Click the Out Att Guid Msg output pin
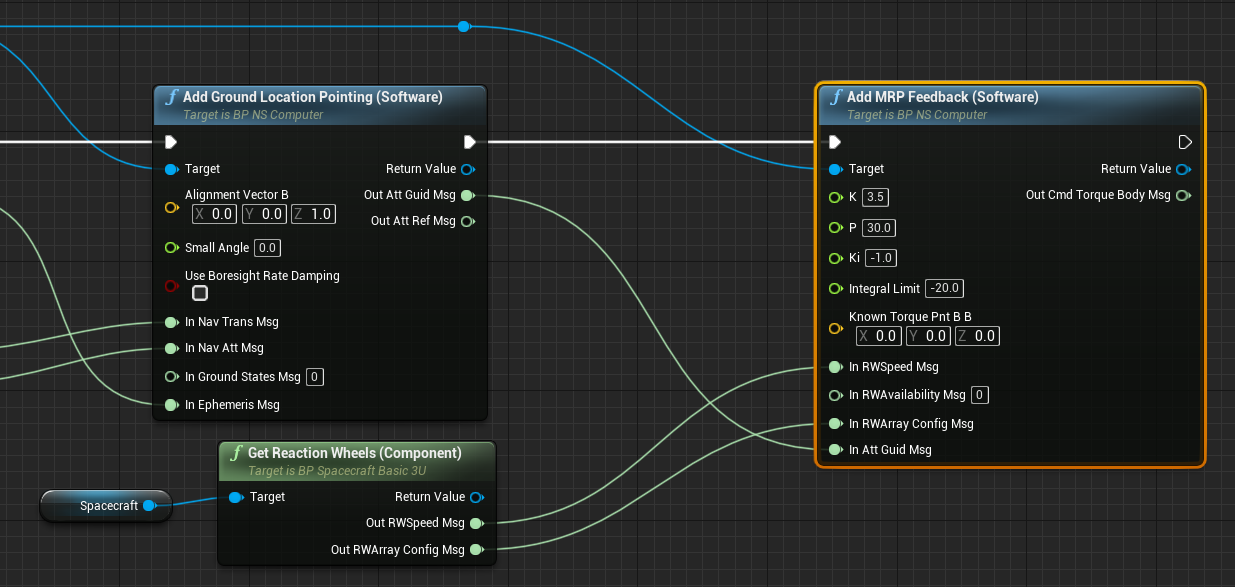 (x=468, y=196)
